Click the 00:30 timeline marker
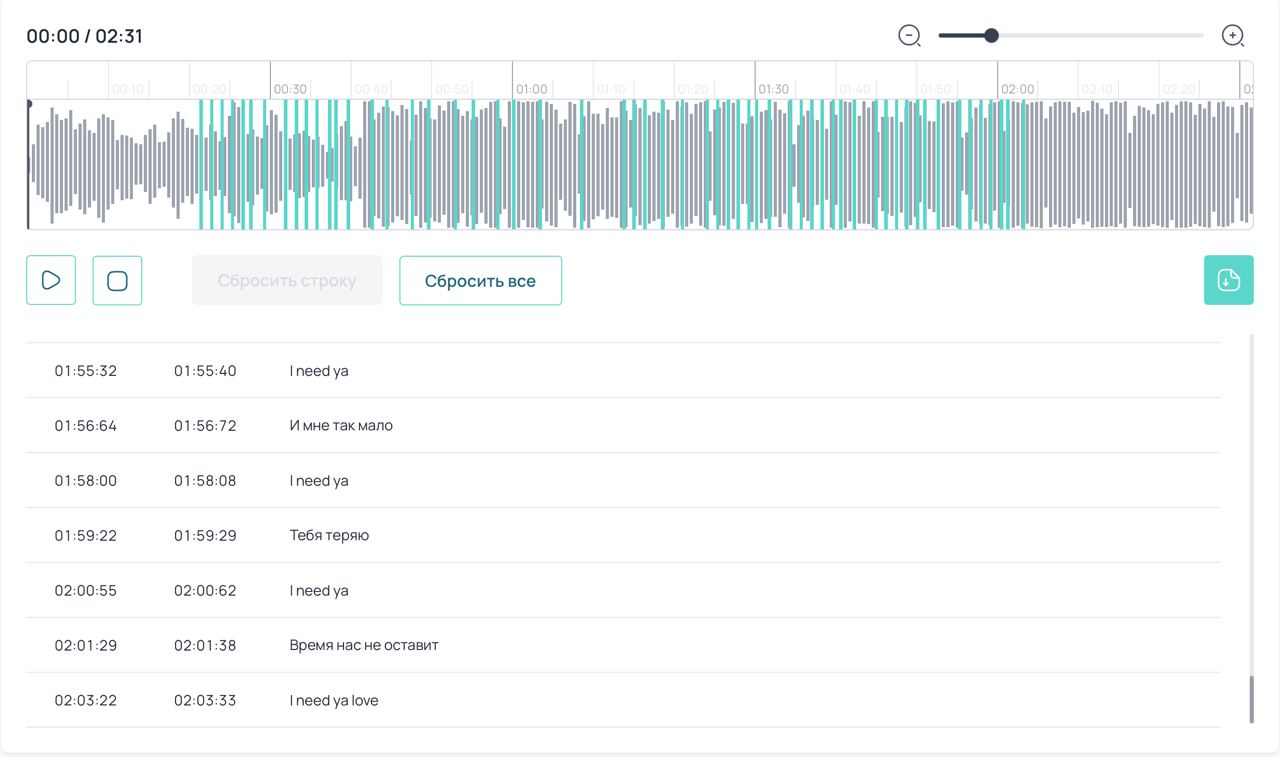1280x757 pixels. click(290, 89)
